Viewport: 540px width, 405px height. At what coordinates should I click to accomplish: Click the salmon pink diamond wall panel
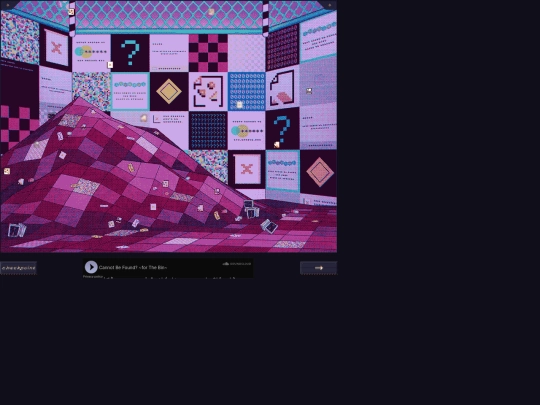point(319,172)
